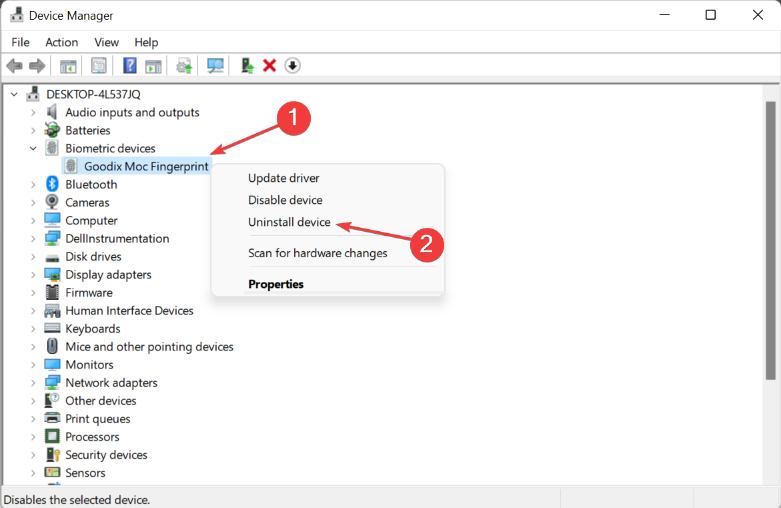The width and height of the screenshot is (781, 508).
Task: Expand the Human Interface Devices chevron
Action: [33, 311]
